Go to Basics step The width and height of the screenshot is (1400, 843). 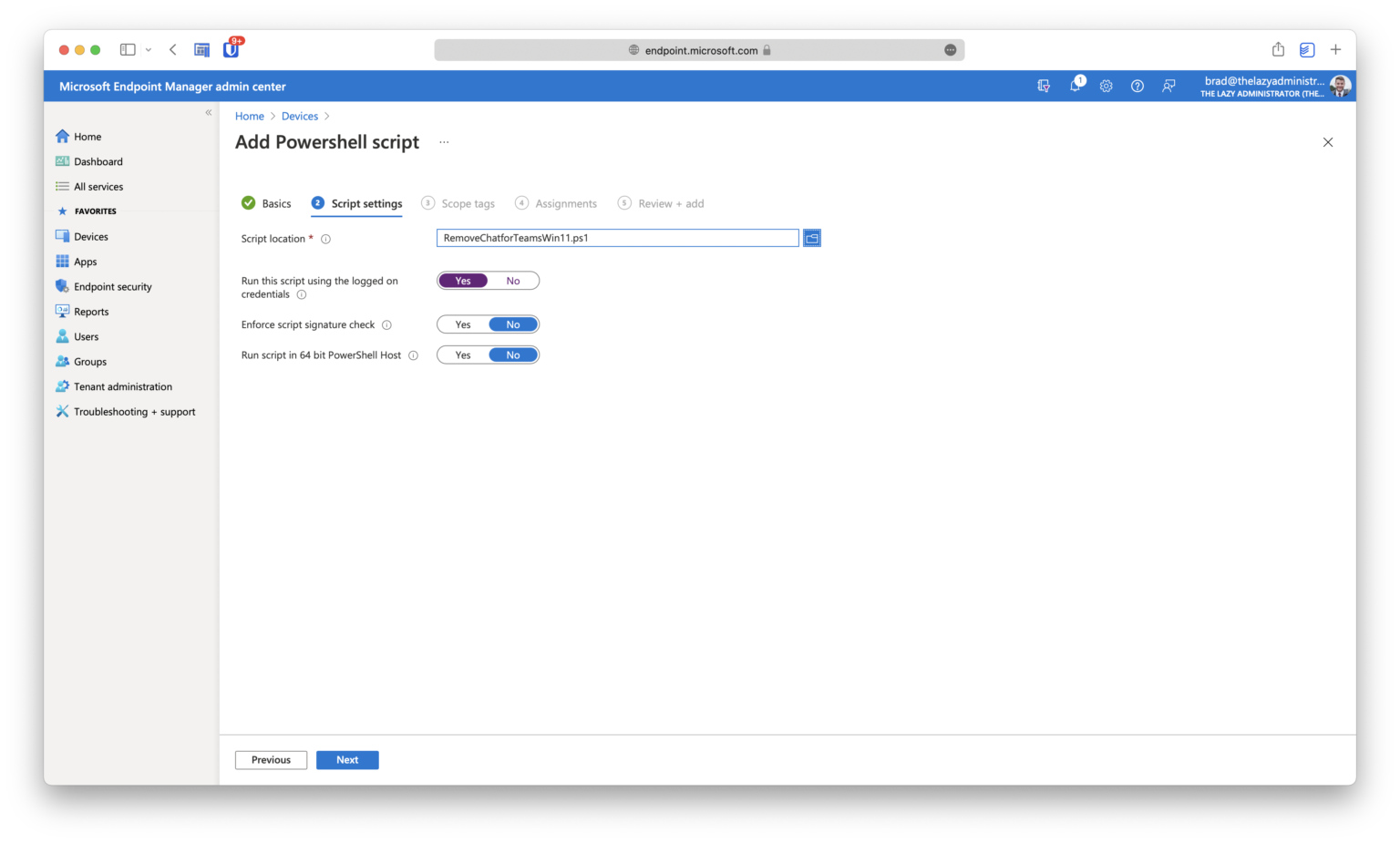tap(266, 203)
